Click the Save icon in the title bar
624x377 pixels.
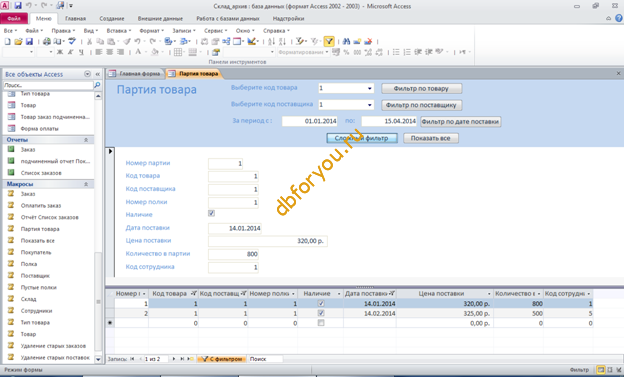point(18,6)
